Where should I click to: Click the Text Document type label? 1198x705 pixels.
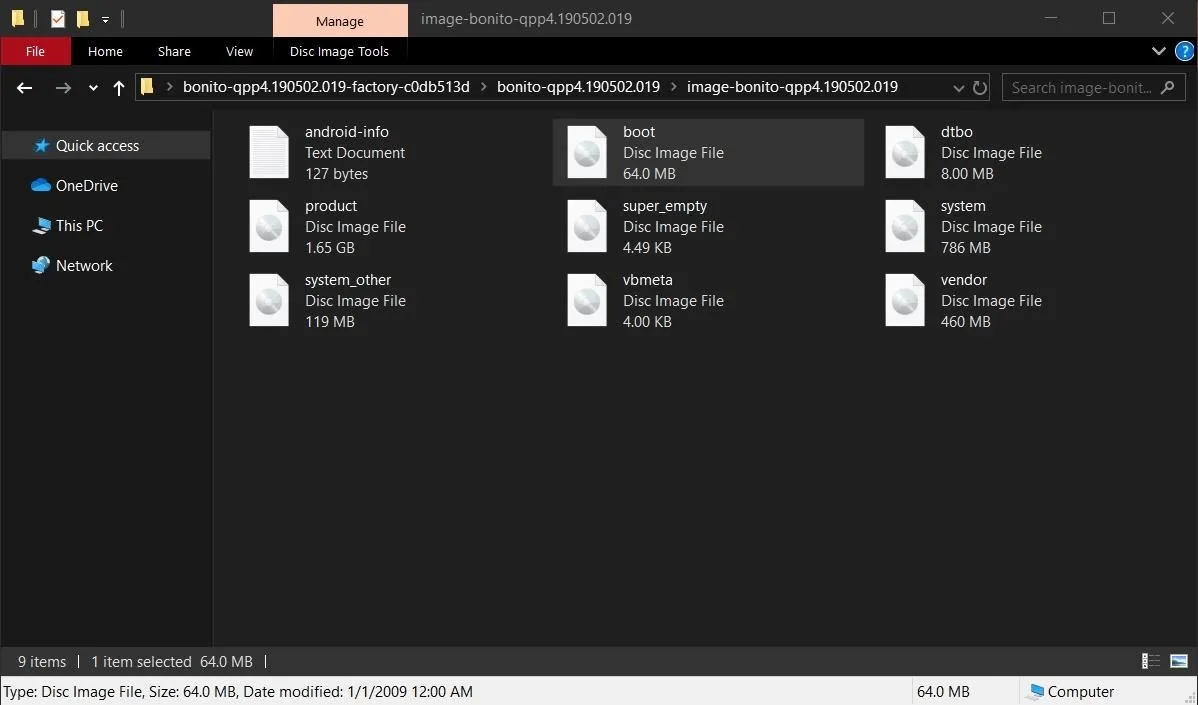point(355,153)
